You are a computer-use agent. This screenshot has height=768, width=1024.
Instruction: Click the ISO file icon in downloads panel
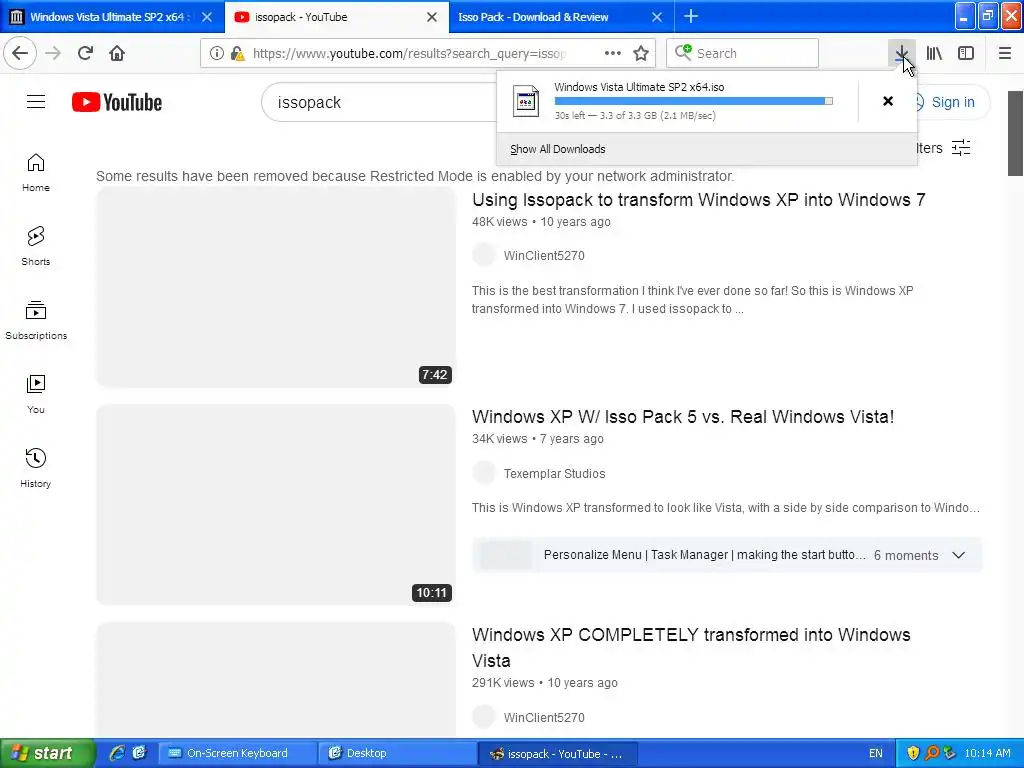[x=526, y=101]
